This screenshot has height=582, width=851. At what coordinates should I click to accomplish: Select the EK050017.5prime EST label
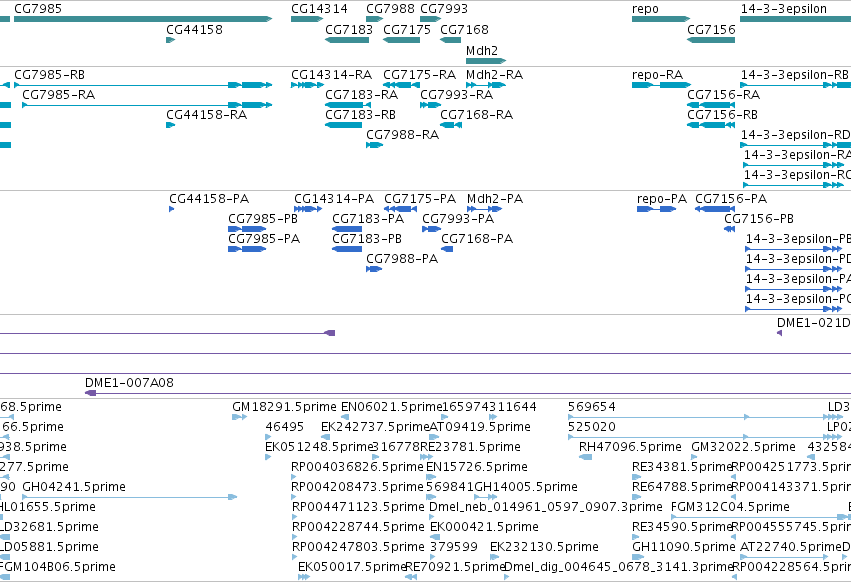[352, 567]
